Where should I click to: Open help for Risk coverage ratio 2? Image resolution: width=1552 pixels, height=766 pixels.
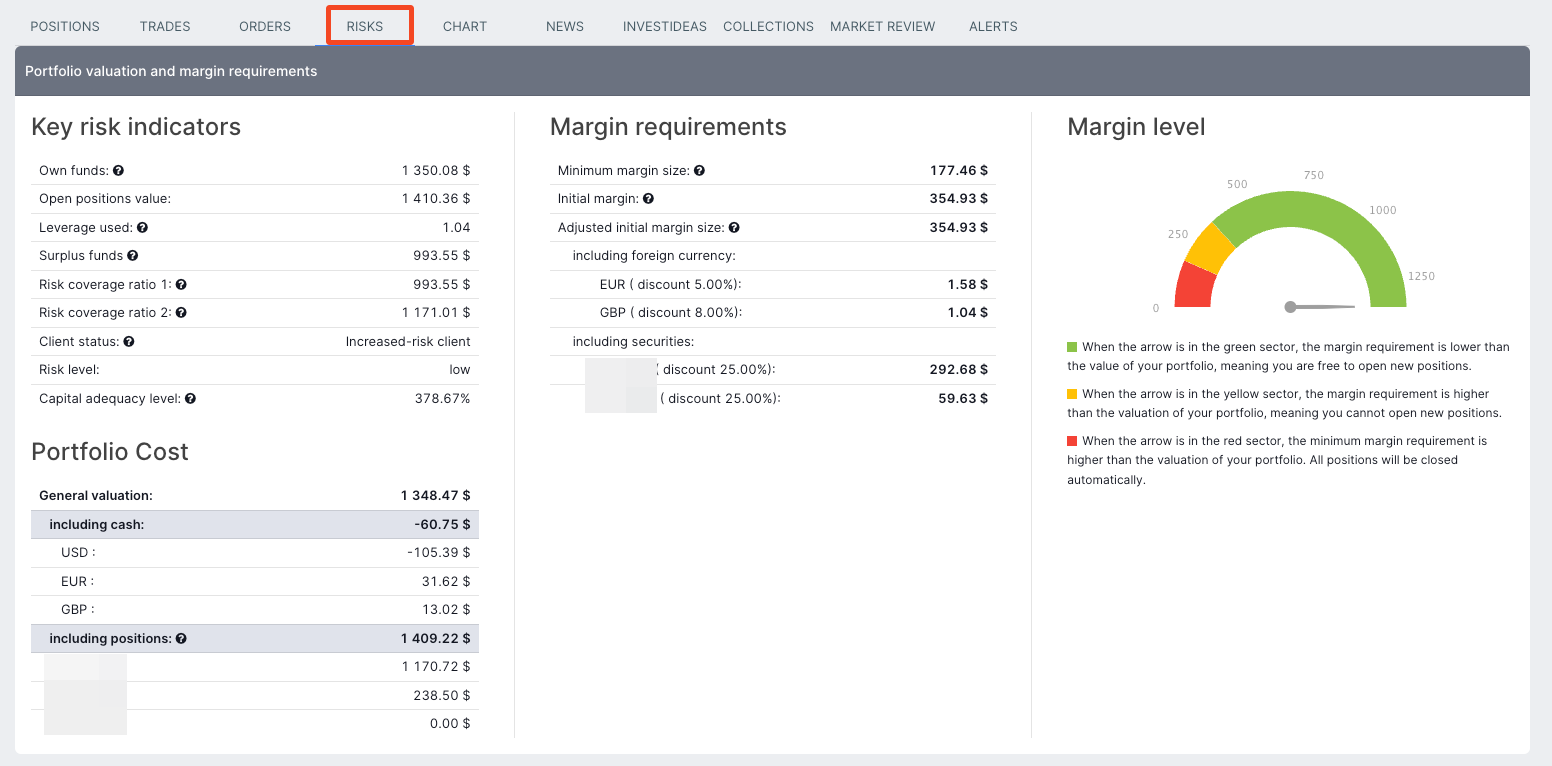tap(181, 313)
